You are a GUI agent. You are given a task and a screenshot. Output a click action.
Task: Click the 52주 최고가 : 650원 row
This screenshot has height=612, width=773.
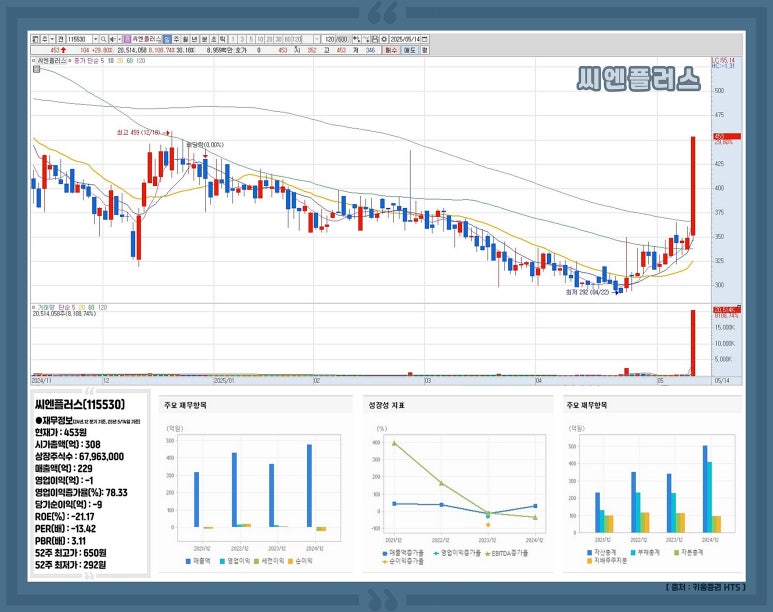(x=70, y=553)
